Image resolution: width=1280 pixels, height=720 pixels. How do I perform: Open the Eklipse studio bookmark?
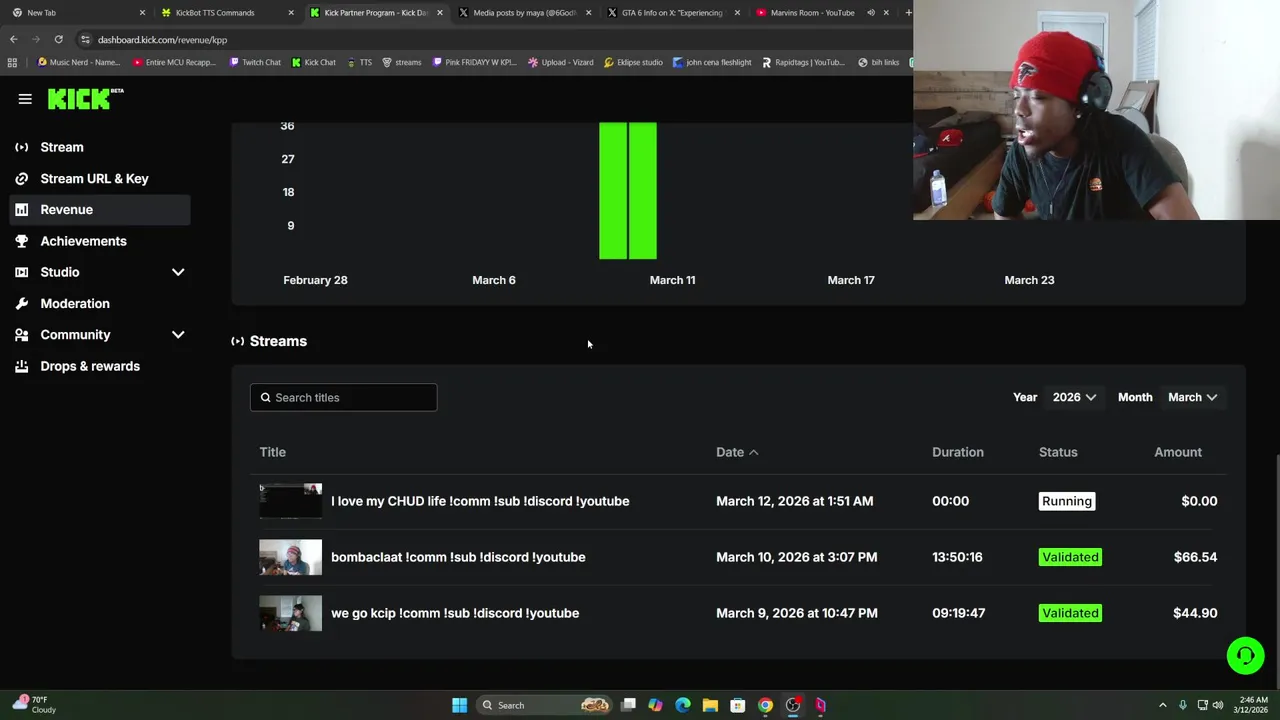coord(633,62)
